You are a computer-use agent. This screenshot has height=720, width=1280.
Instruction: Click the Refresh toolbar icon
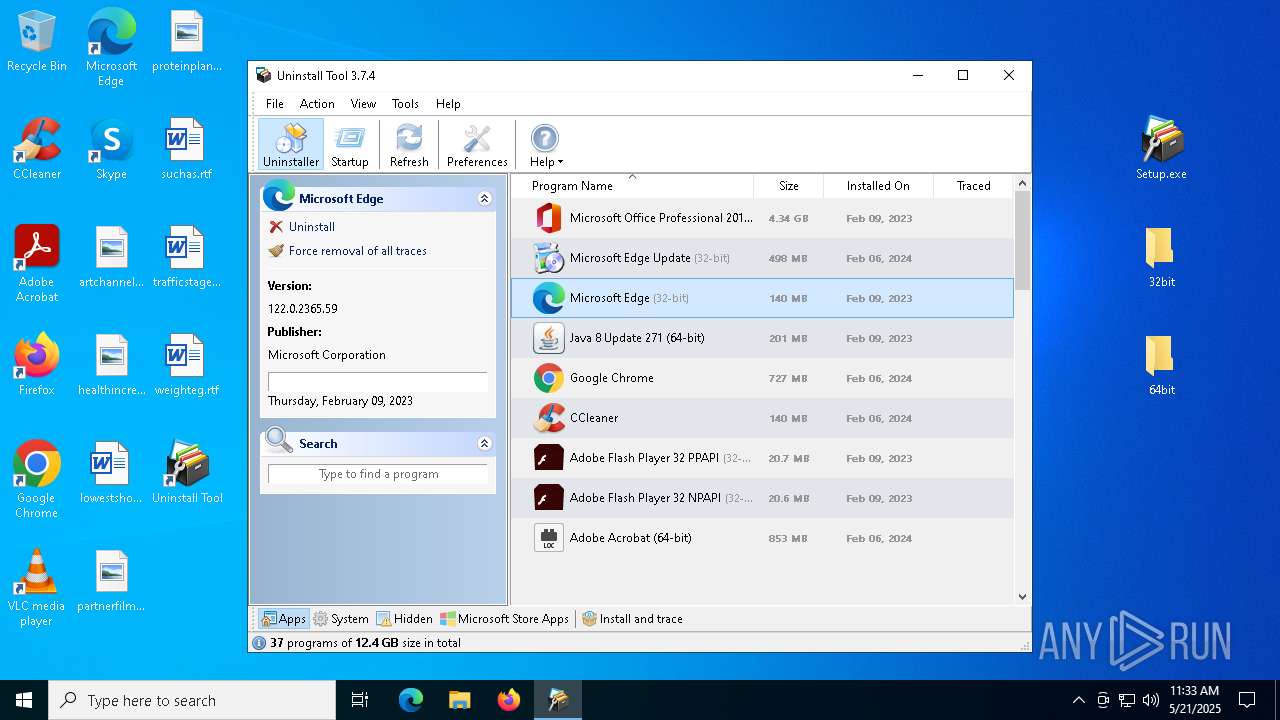click(x=409, y=145)
